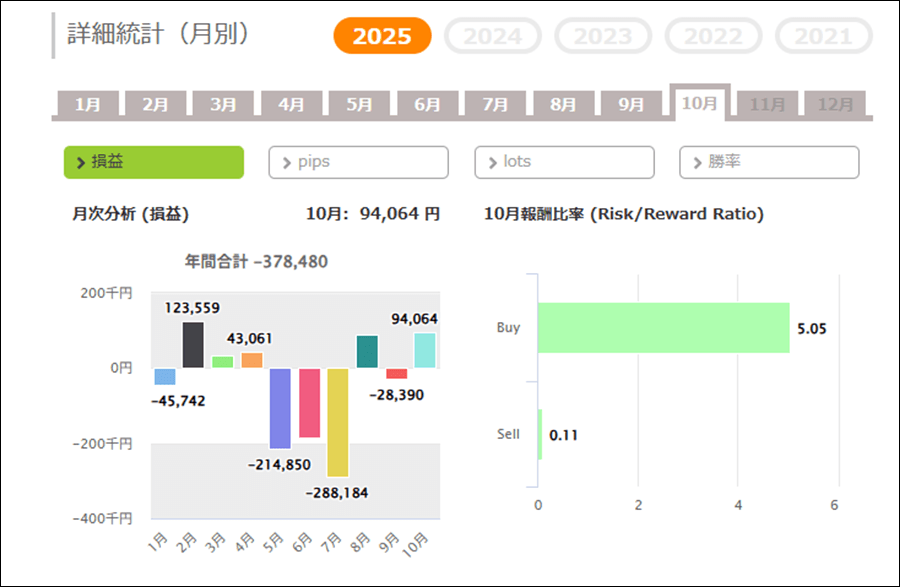This screenshot has height=587, width=900.
Task: Select the 2025 year button
Action: (x=382, y=36)
